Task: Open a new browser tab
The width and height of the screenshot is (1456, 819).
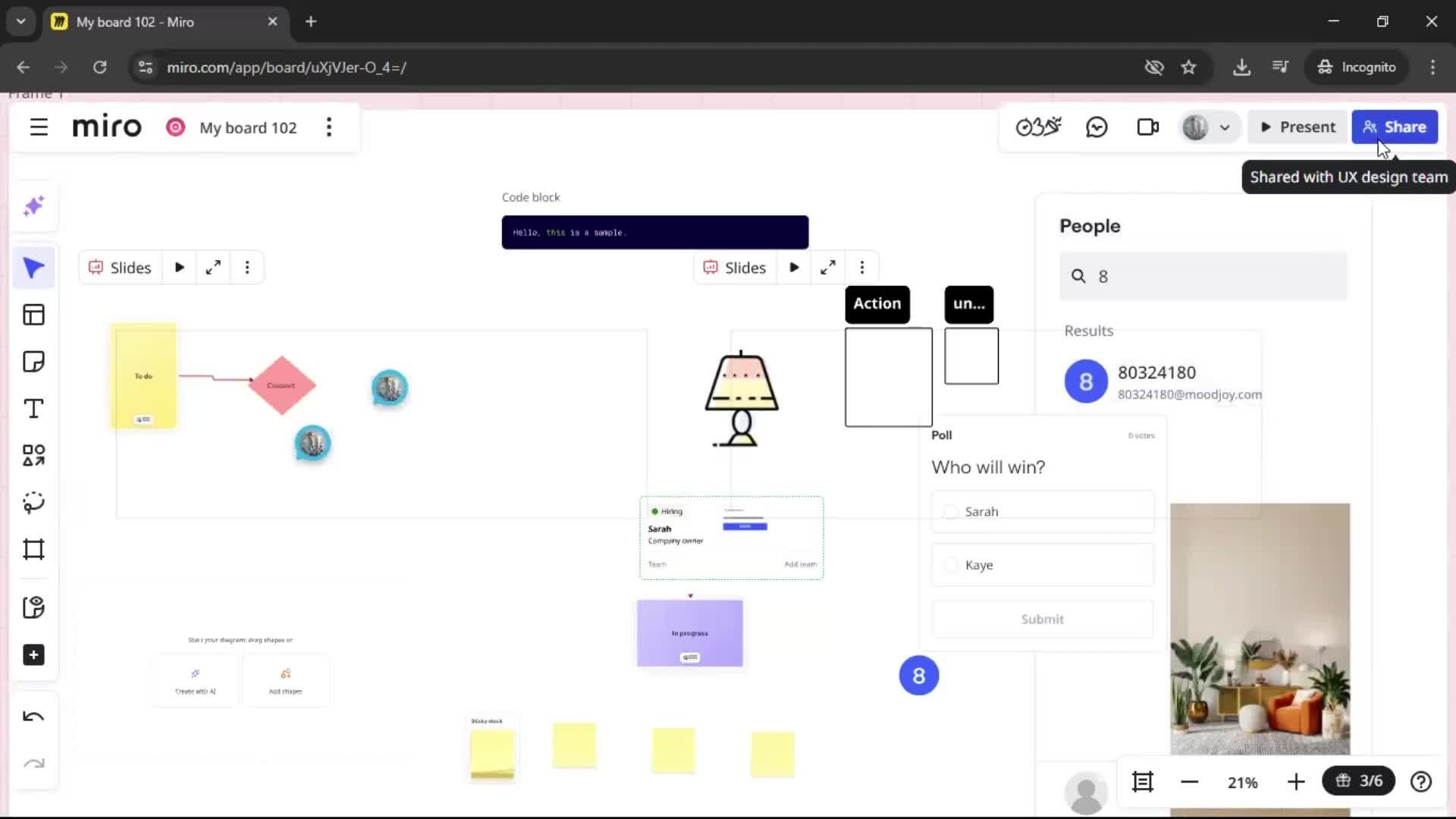Action: pos(311,21)
